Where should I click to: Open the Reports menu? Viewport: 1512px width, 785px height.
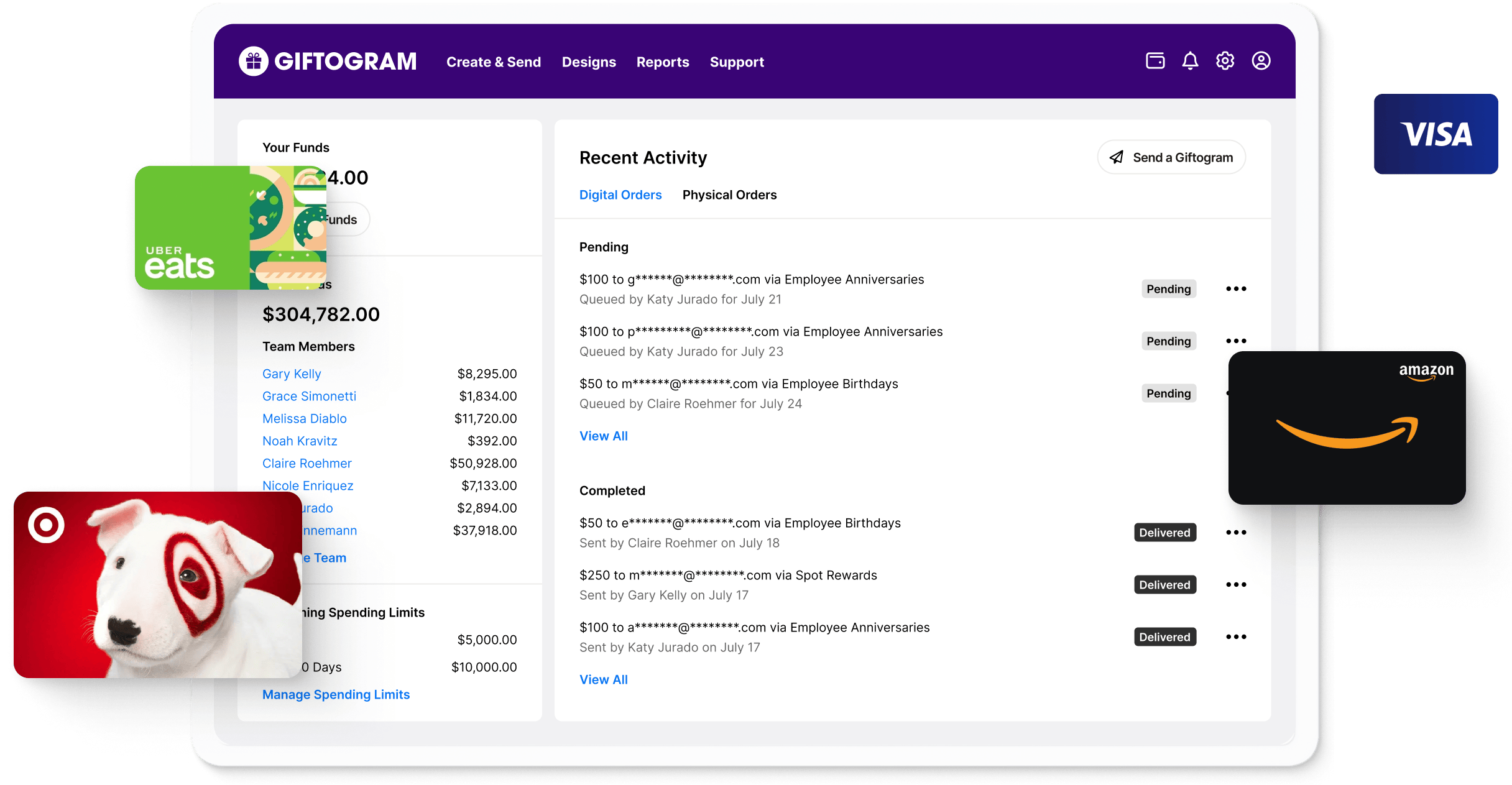tap(663, 62)
